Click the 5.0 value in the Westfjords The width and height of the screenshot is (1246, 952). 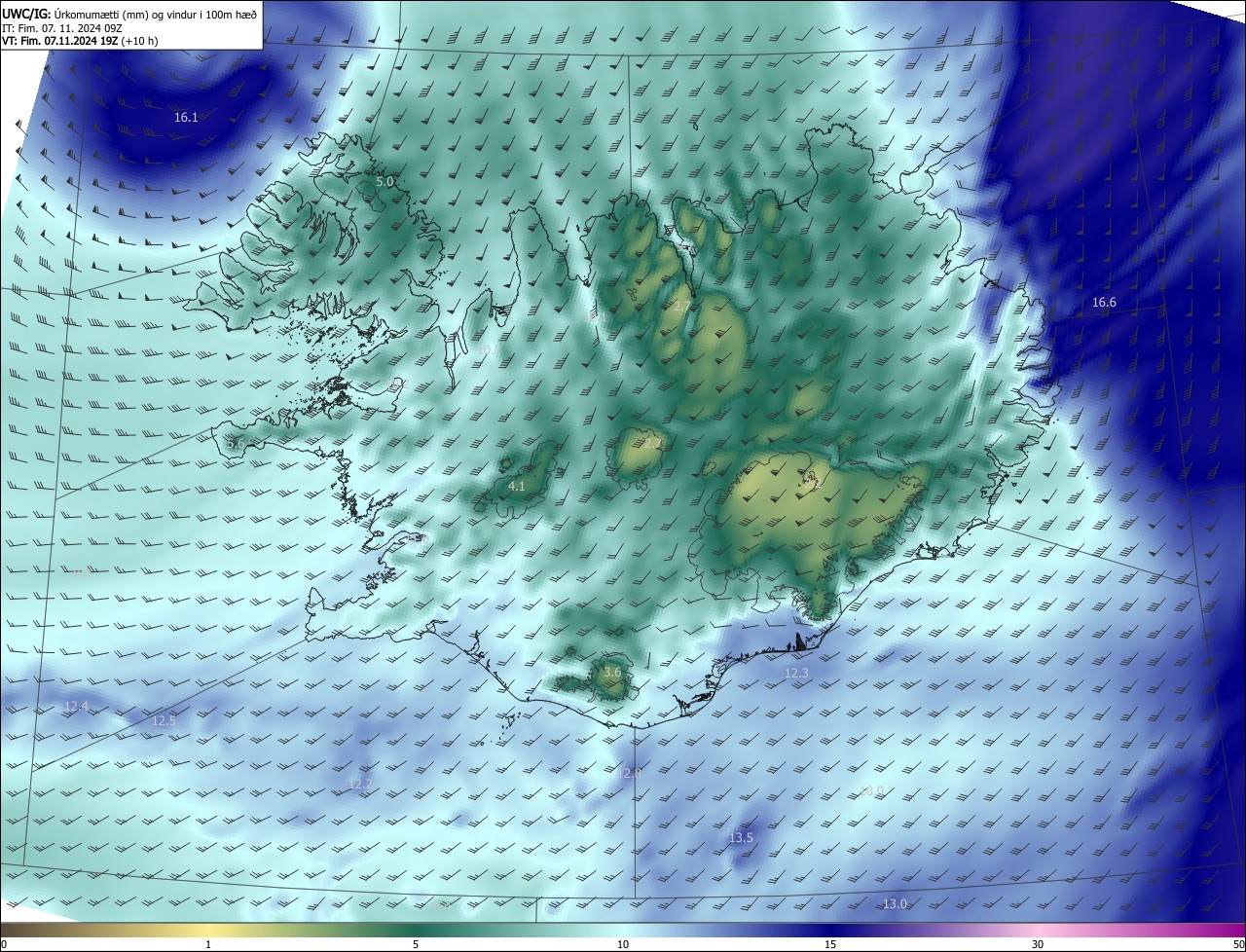point(385,182)
